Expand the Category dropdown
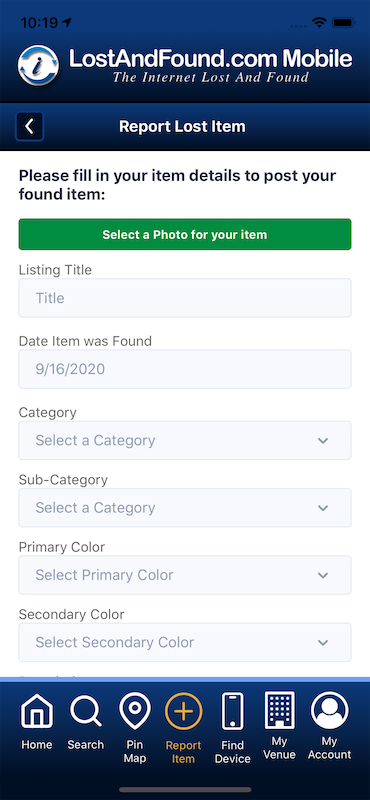Image resolution: width=370 pixels, height=800 pixels. click(185, 440)
